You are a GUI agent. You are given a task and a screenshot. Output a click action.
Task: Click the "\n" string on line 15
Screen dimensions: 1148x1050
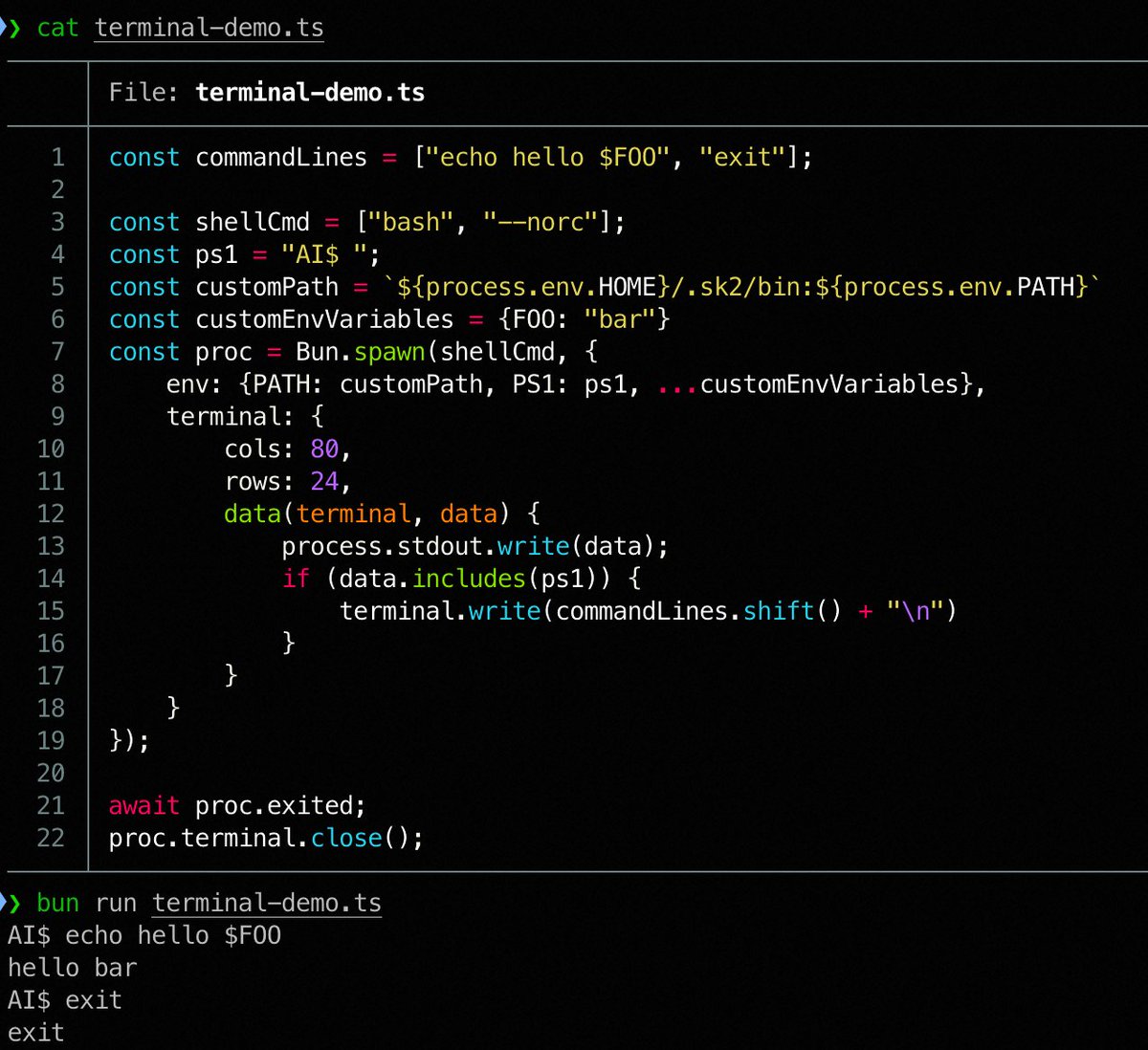[x=916, y=611]
